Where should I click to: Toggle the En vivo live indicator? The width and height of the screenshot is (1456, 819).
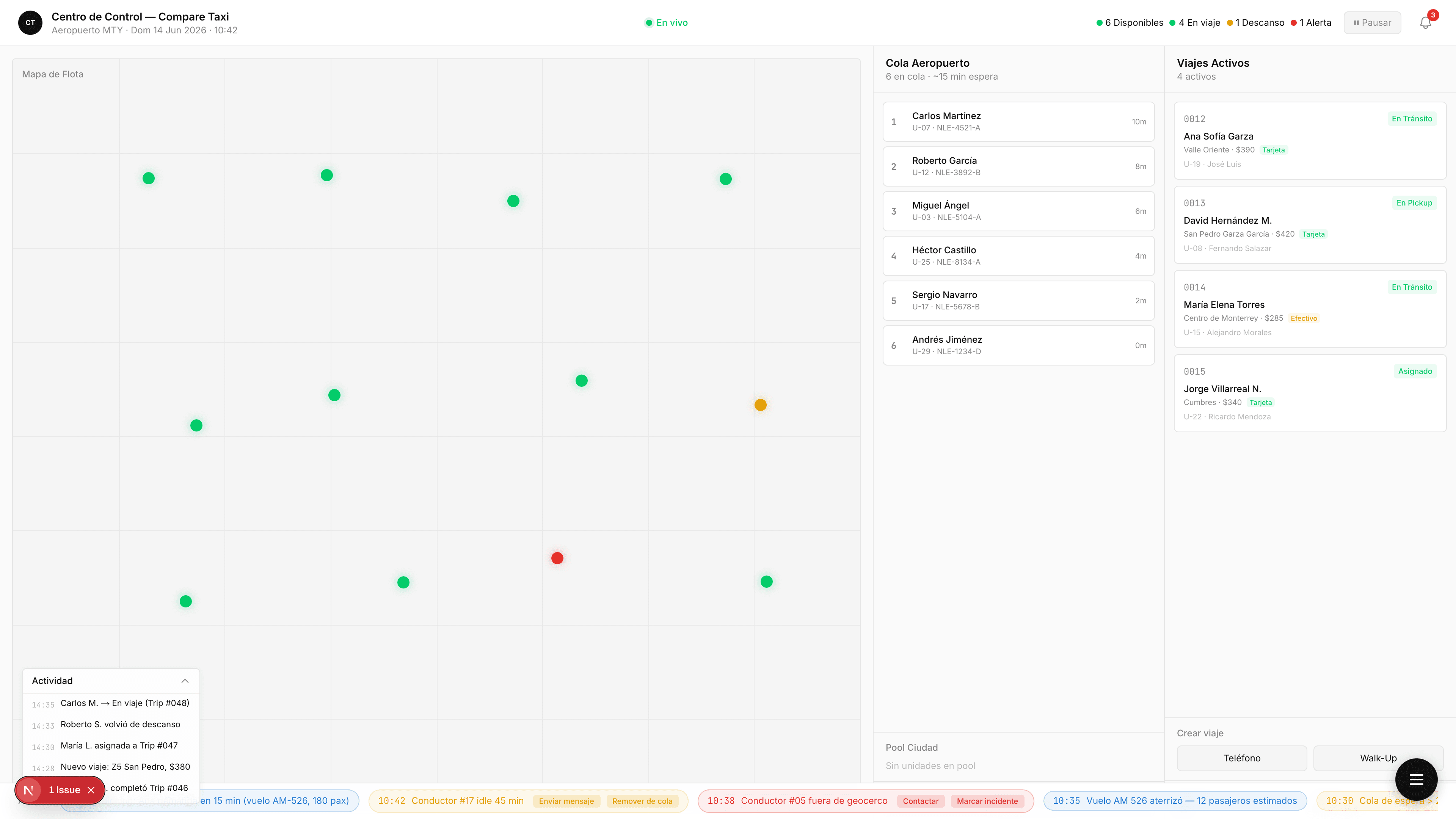(x=666, y=23)
